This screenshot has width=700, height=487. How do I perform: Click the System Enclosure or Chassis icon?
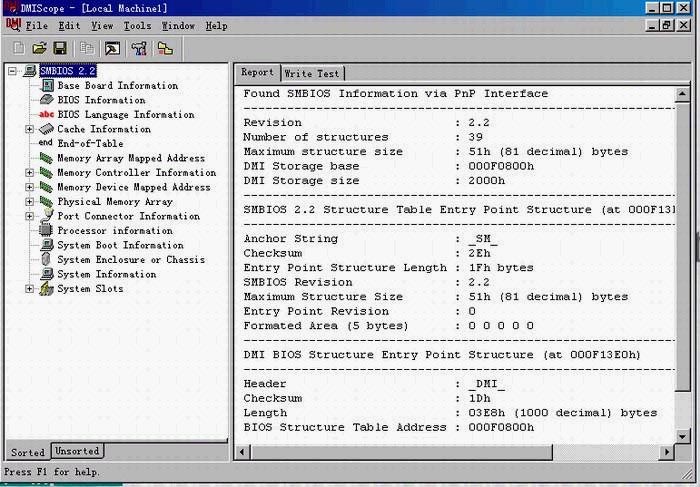tap(46, 260)
